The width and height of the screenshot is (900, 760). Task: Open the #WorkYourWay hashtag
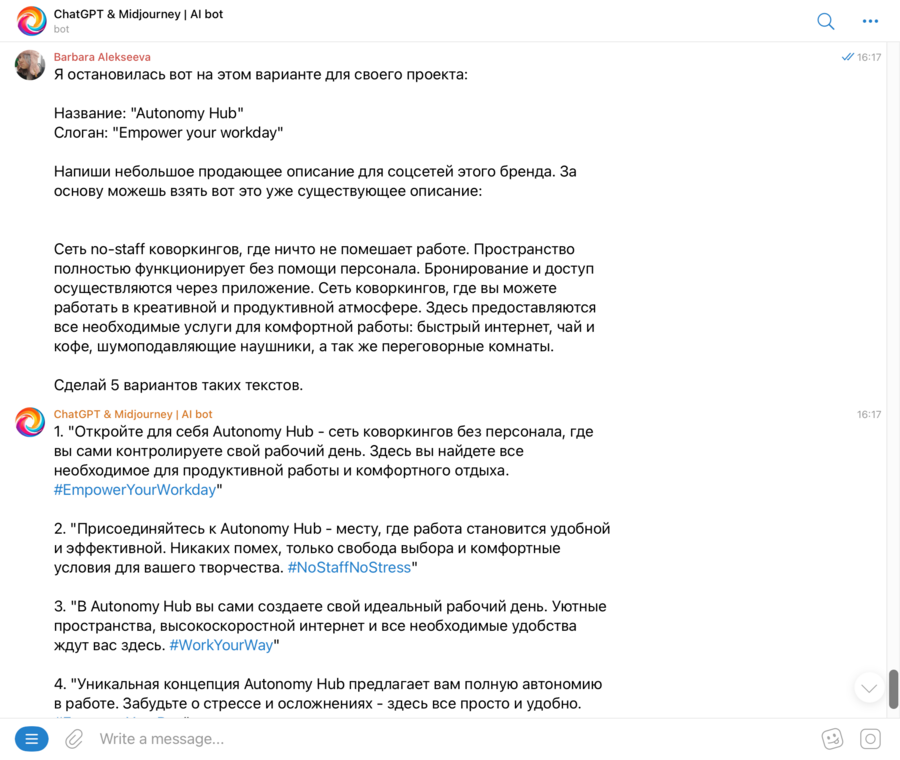coord(221,645)
